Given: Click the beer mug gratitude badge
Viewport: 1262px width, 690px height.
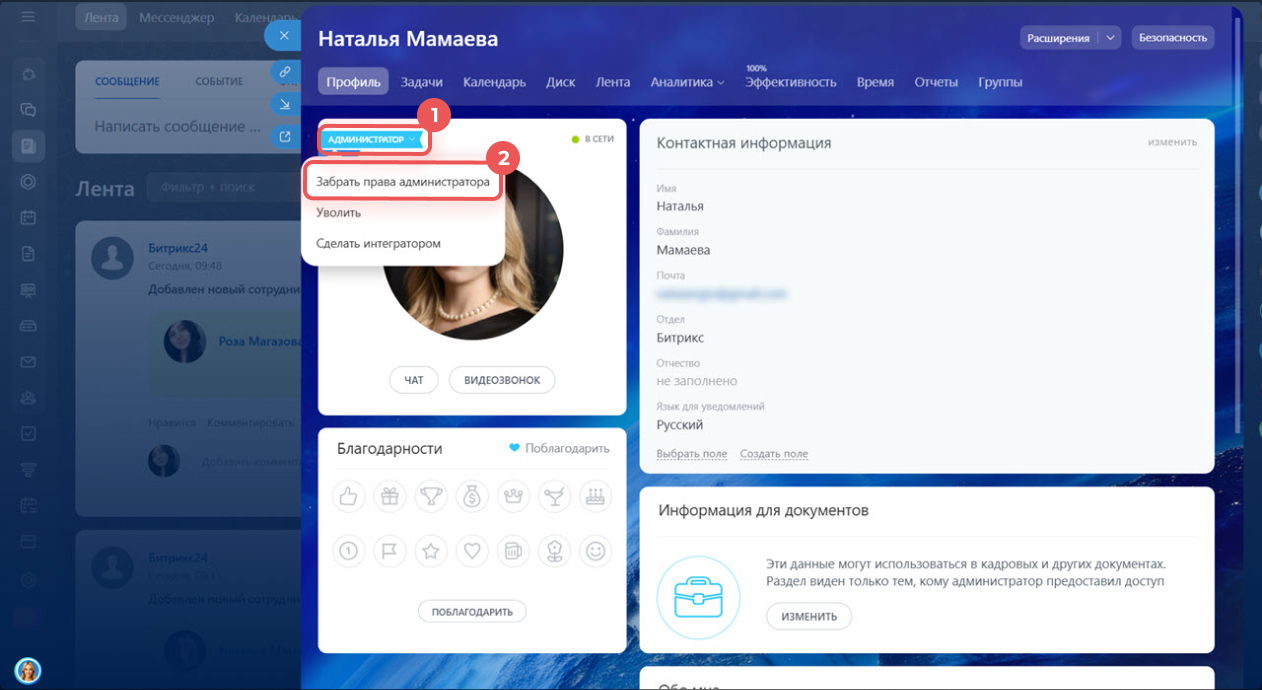Looking at the screenshot, I should tap(512, 550).
